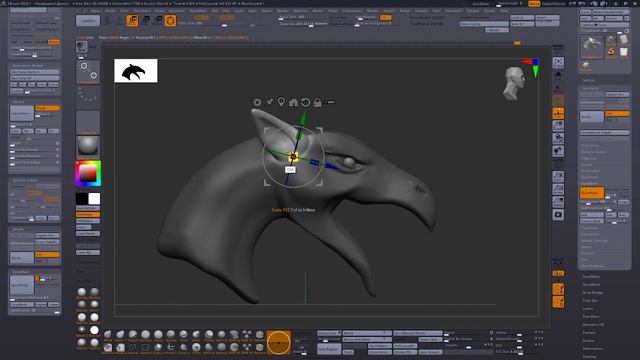Viewport: 640px width, 360px height.
Task: Open the Color menu
Action: pos(124,11)
